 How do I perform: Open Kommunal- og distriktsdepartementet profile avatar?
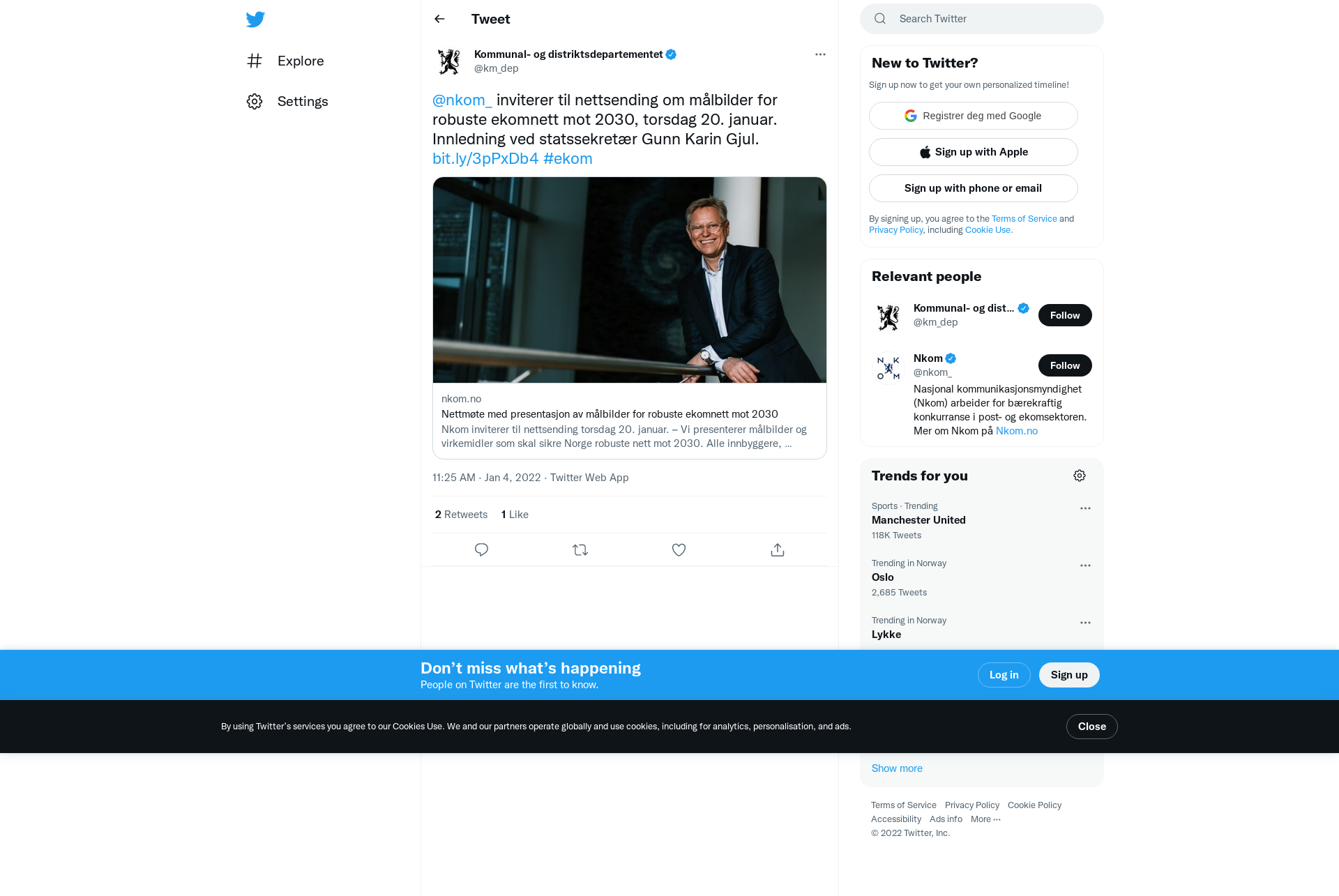(x=449, y=61)
